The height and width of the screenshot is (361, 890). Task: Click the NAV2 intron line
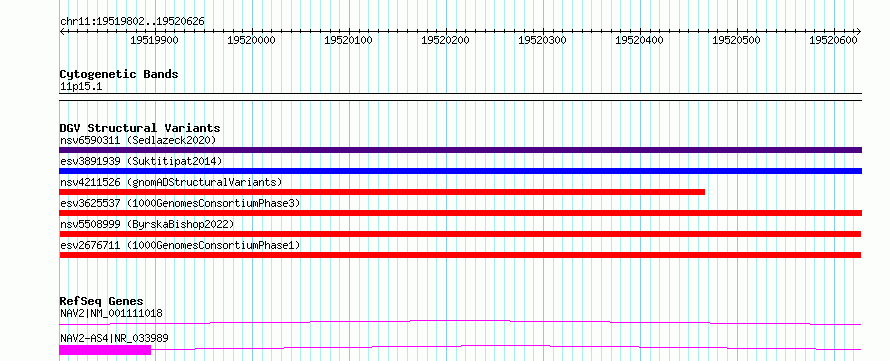click(x=460, y=322)
